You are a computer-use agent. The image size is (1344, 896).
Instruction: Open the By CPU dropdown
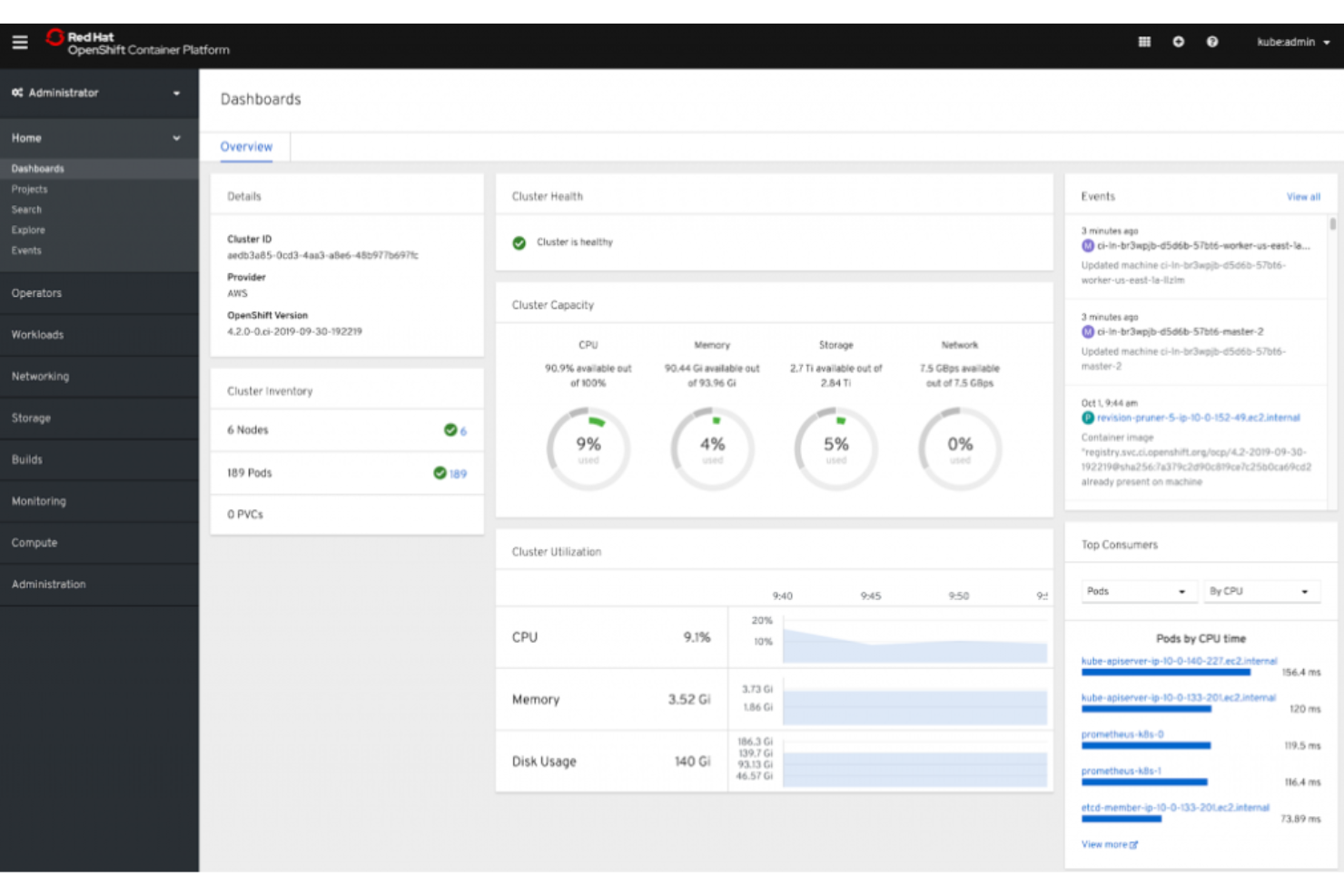tap(1260, 591)
